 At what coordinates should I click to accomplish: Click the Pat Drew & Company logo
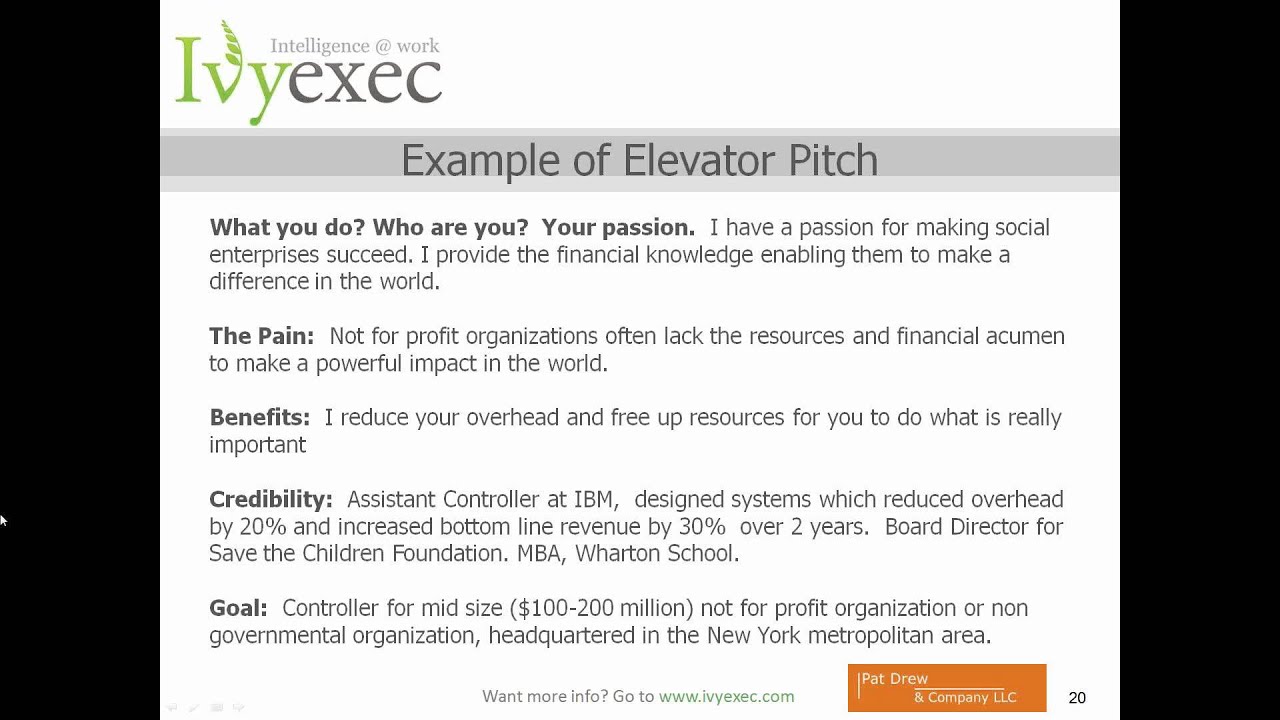tap(946, 688)
